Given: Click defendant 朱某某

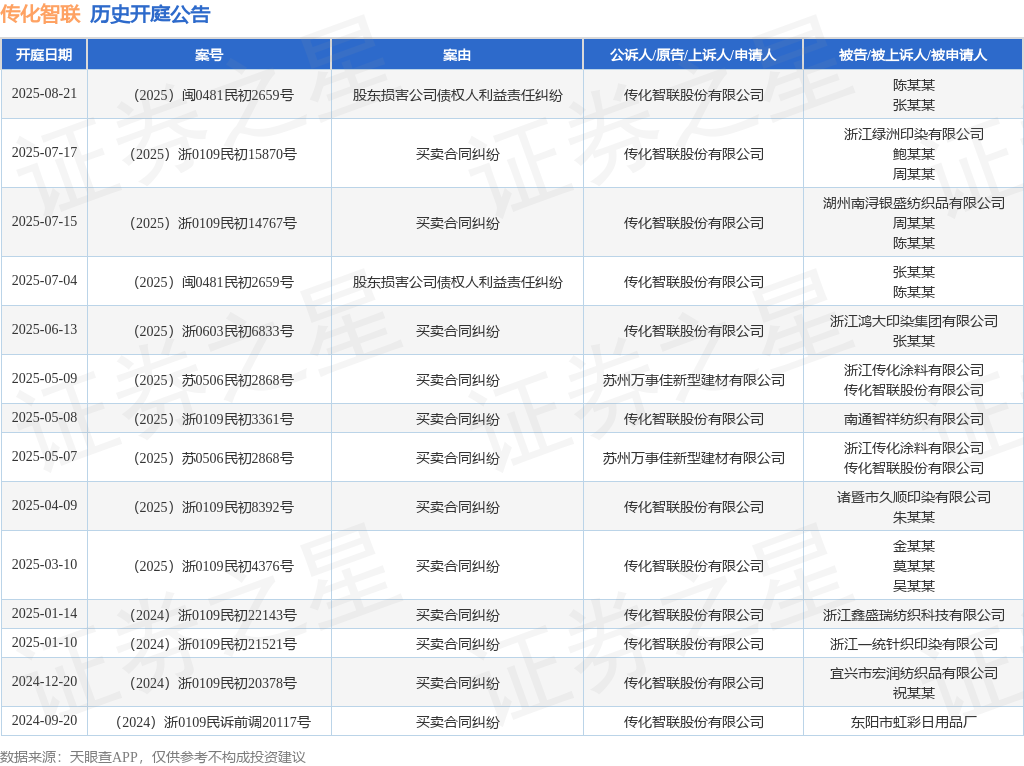Looking at the screenshot, I should click(x=914, y=517).
